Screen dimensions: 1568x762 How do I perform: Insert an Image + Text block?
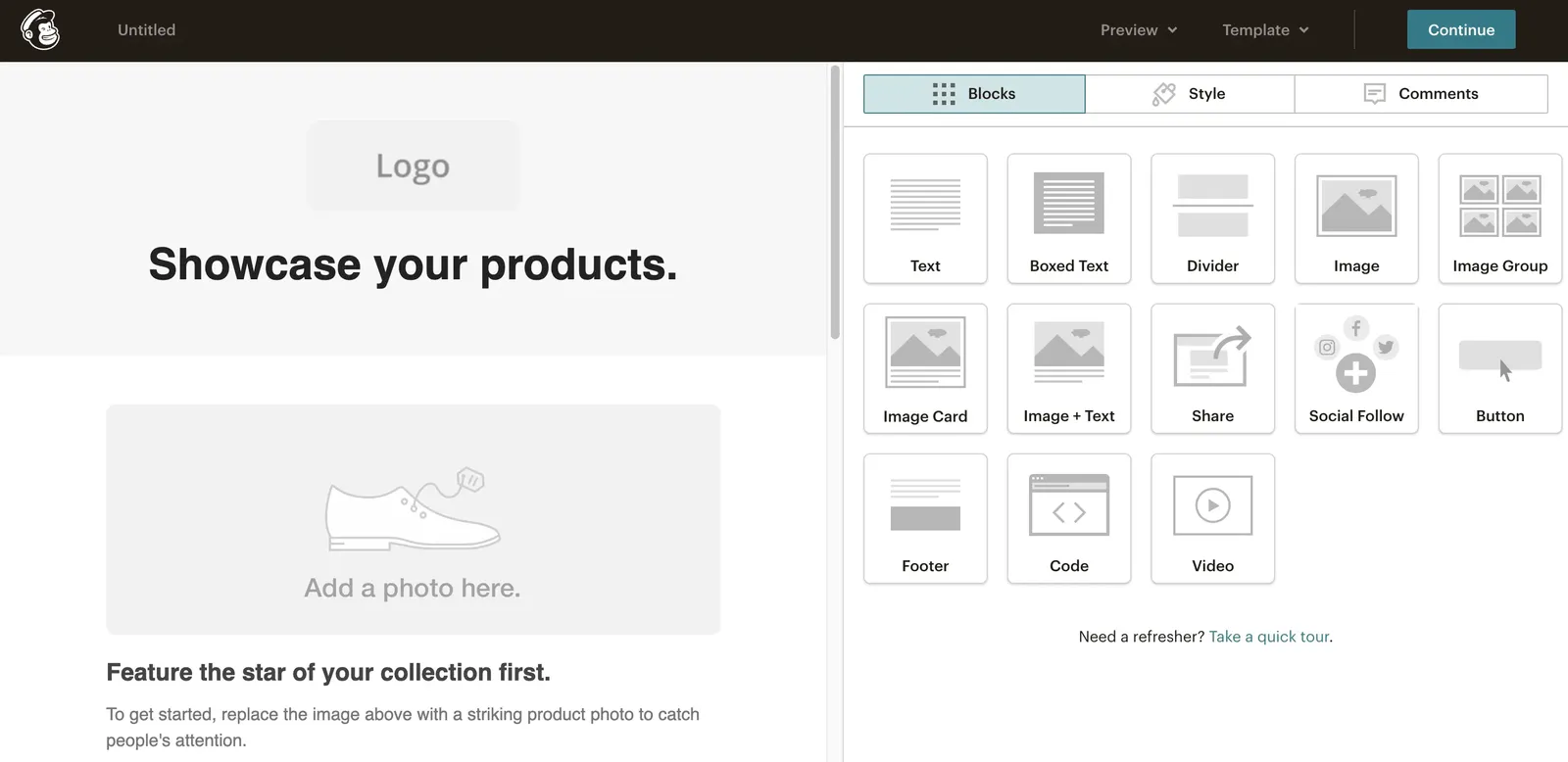coord(1069,368)
